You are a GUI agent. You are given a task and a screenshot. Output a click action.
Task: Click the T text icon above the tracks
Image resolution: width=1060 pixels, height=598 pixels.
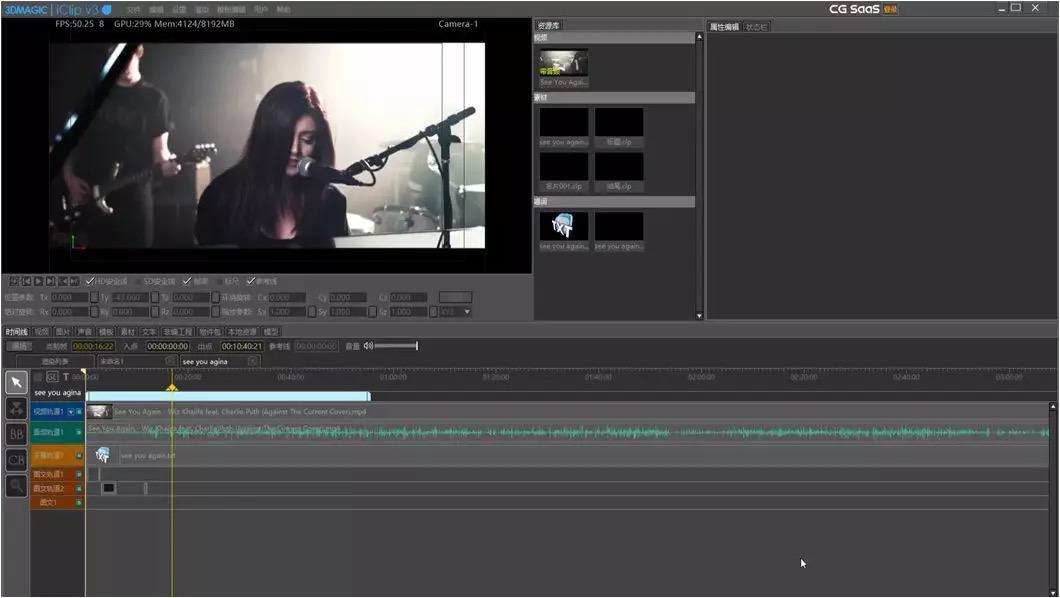point(66,377)
